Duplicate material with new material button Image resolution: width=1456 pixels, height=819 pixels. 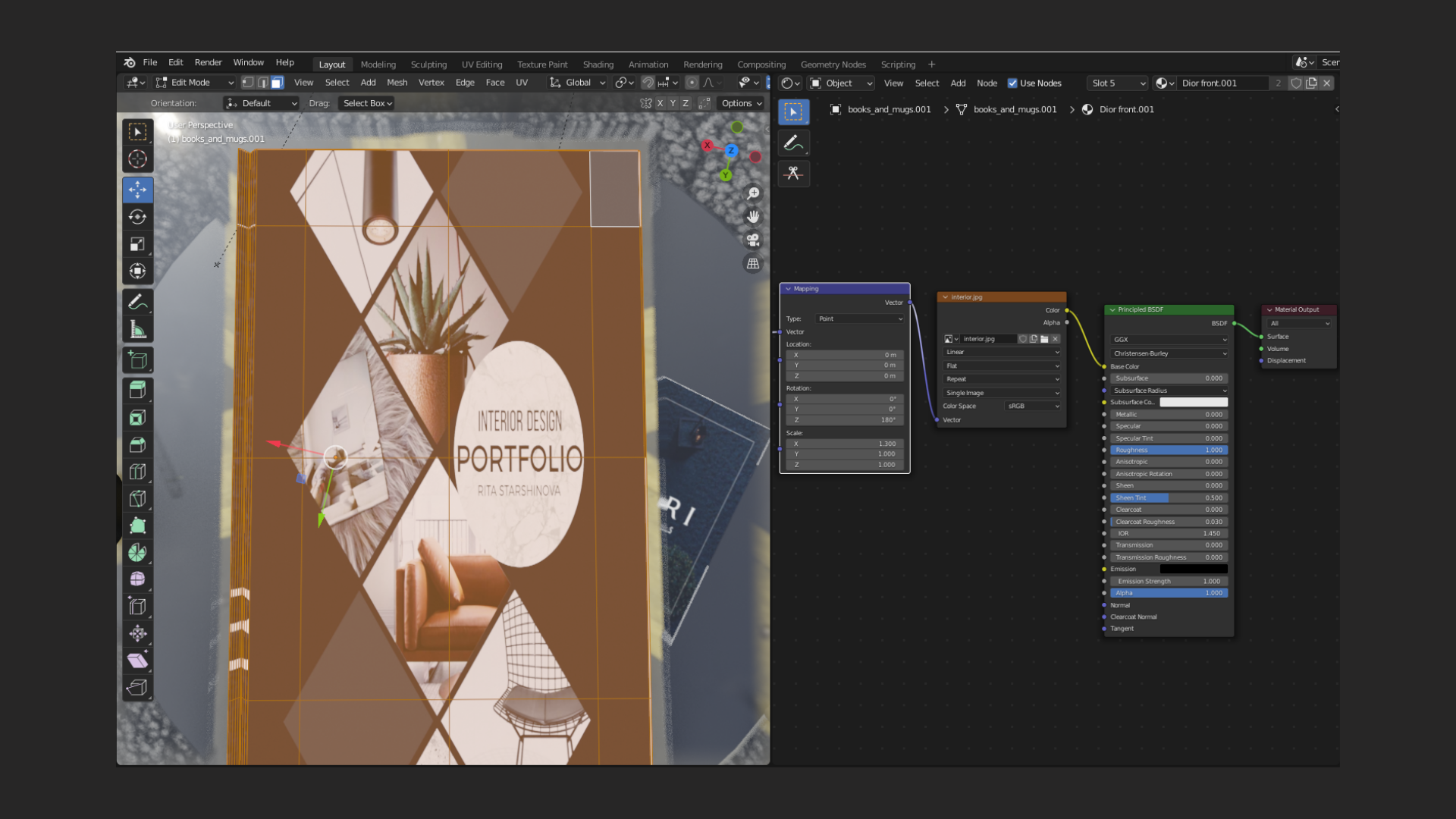click(x=1311, y=83)
